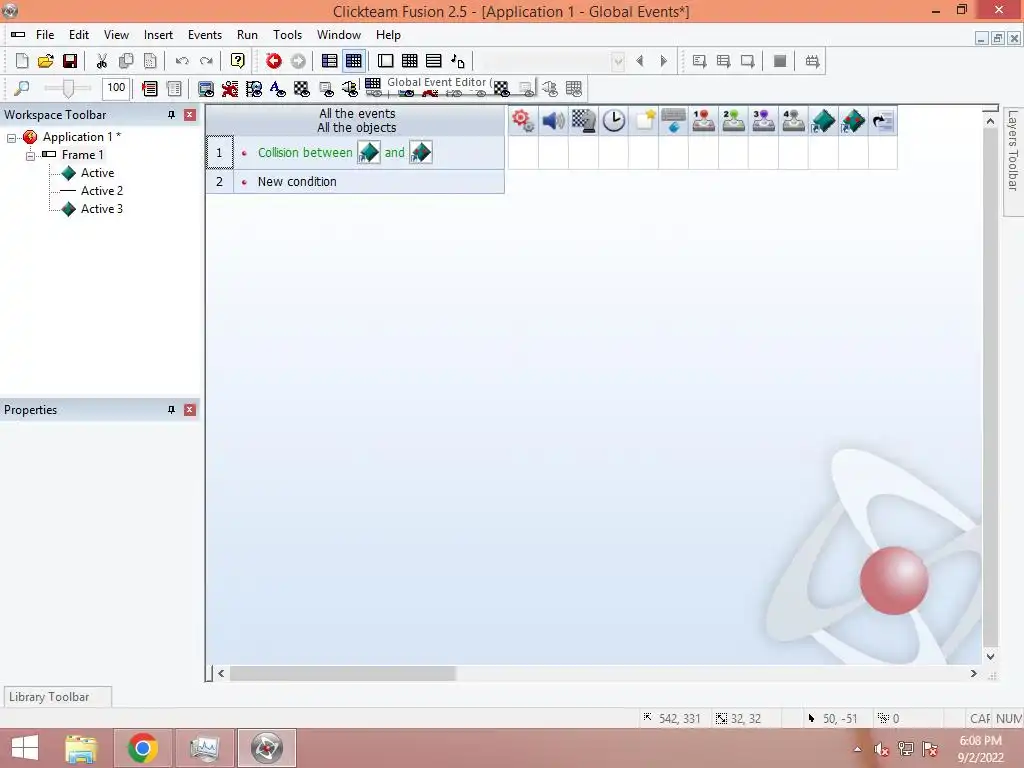The width and height of the screenshot is (1024, 768).
Task: Create a new application with New icon
Action: tap(22, 61)
